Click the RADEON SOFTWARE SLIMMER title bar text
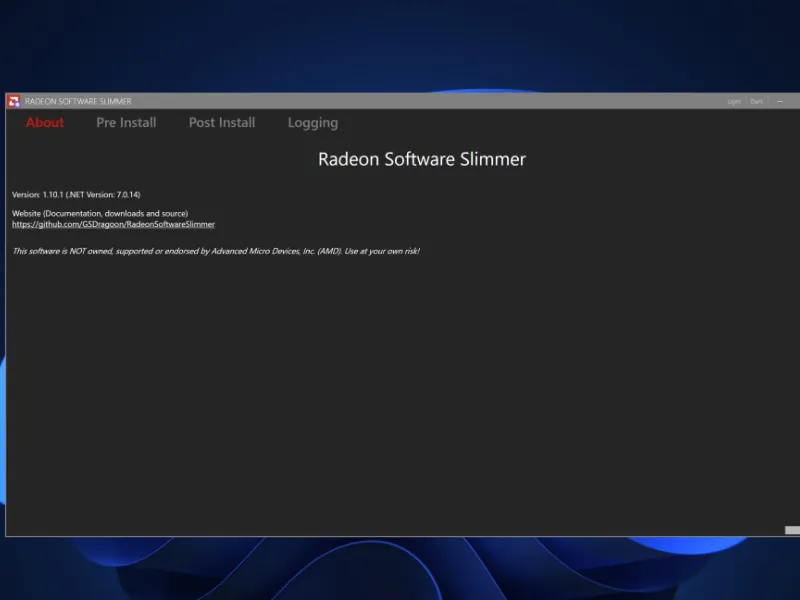The height and width of the screenshot is (600, 800). click(x=78, y=102)
